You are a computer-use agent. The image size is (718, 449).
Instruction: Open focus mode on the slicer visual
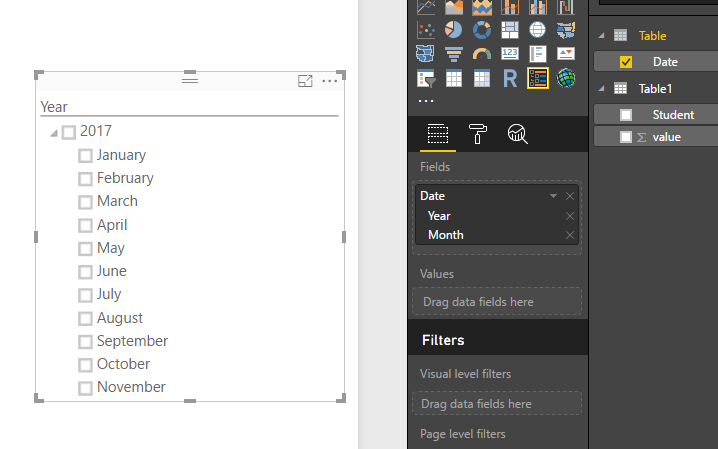click(x=305, y=81)
